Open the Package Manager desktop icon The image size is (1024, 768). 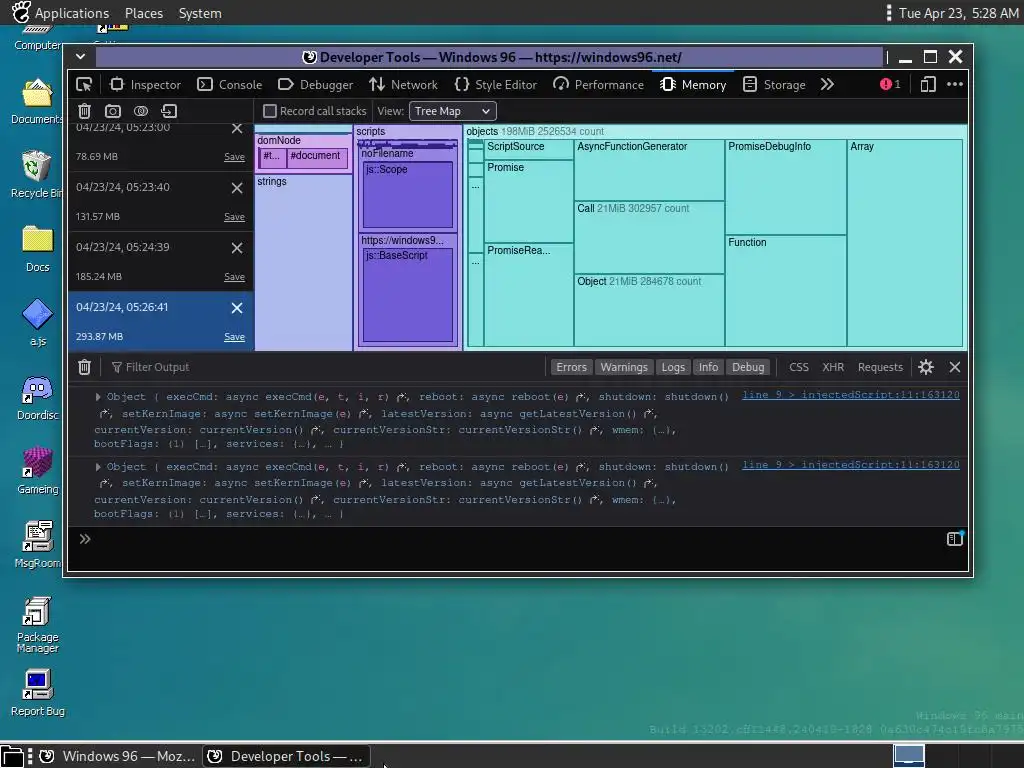(37, 625)
